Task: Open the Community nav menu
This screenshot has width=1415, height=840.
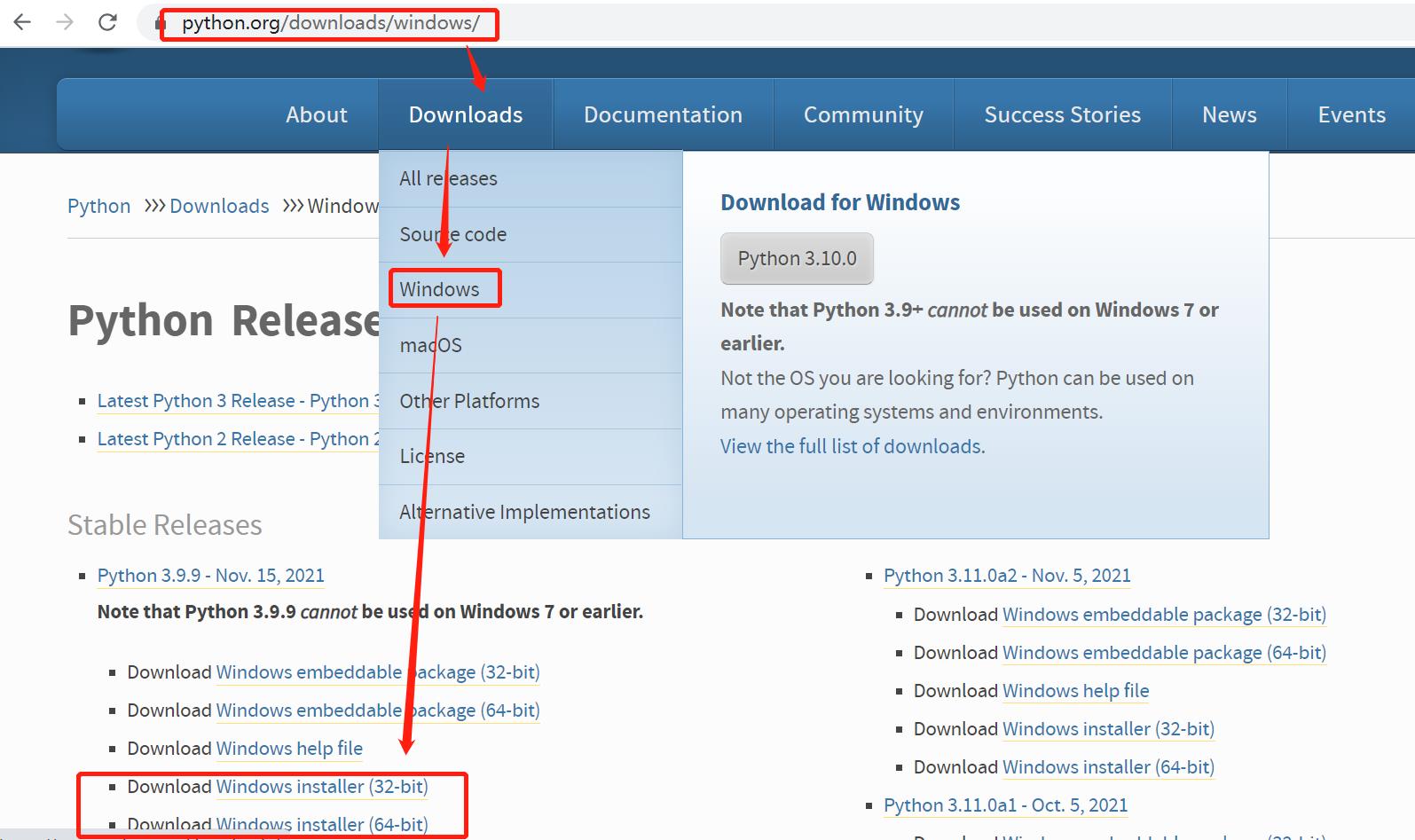Action: tap(863, 114)
